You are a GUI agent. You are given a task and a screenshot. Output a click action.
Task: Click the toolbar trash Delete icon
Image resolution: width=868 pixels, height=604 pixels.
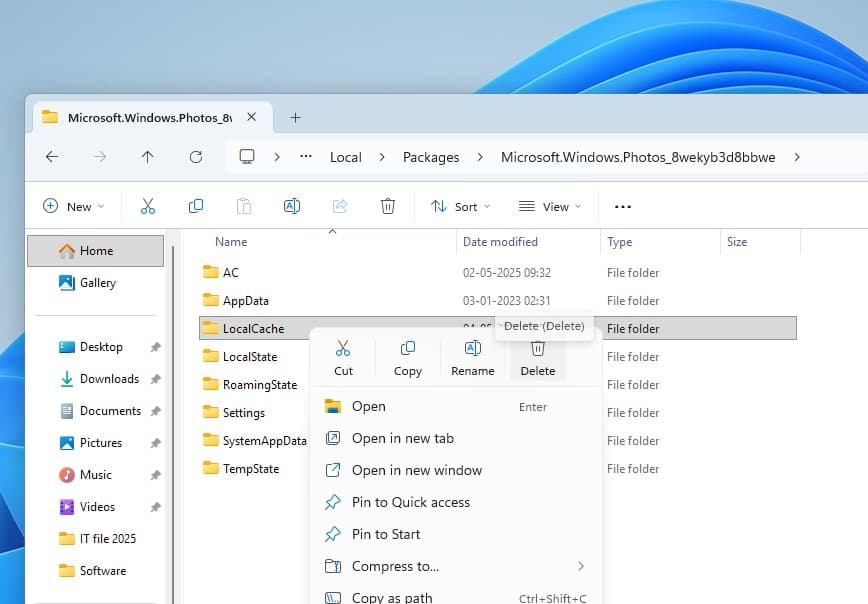pyautogui.click(x=388, y=206)
